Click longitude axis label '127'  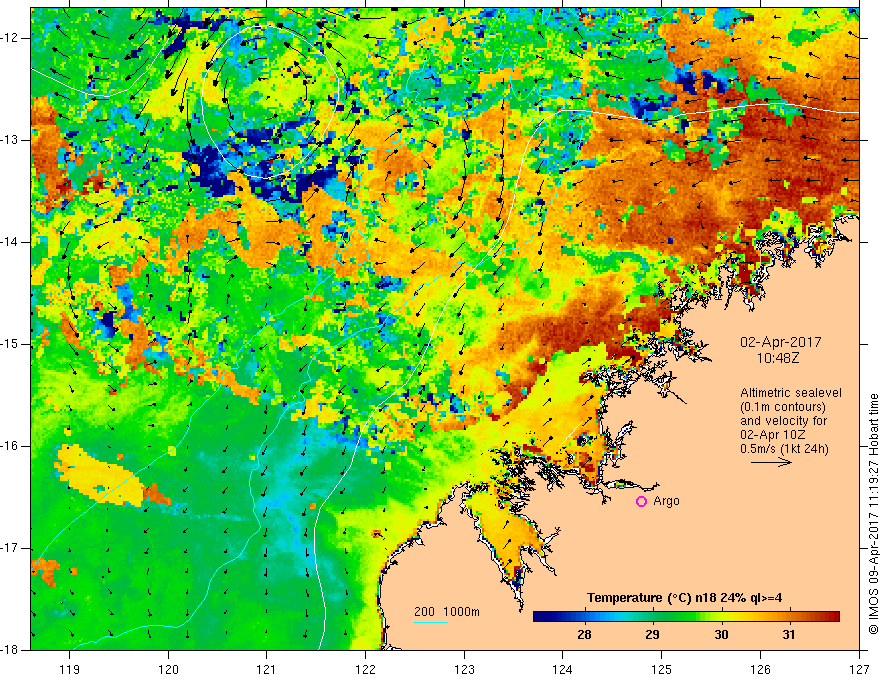[859, 669]
